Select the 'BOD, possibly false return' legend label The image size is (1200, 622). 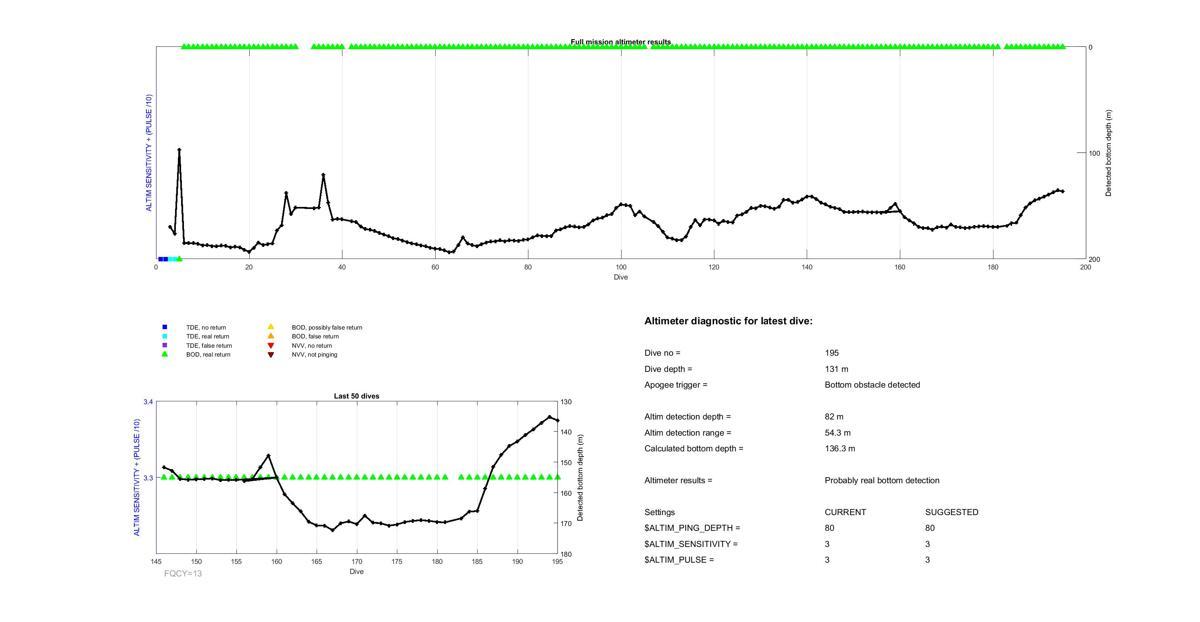pyautogui.click(x=327, y=327)
